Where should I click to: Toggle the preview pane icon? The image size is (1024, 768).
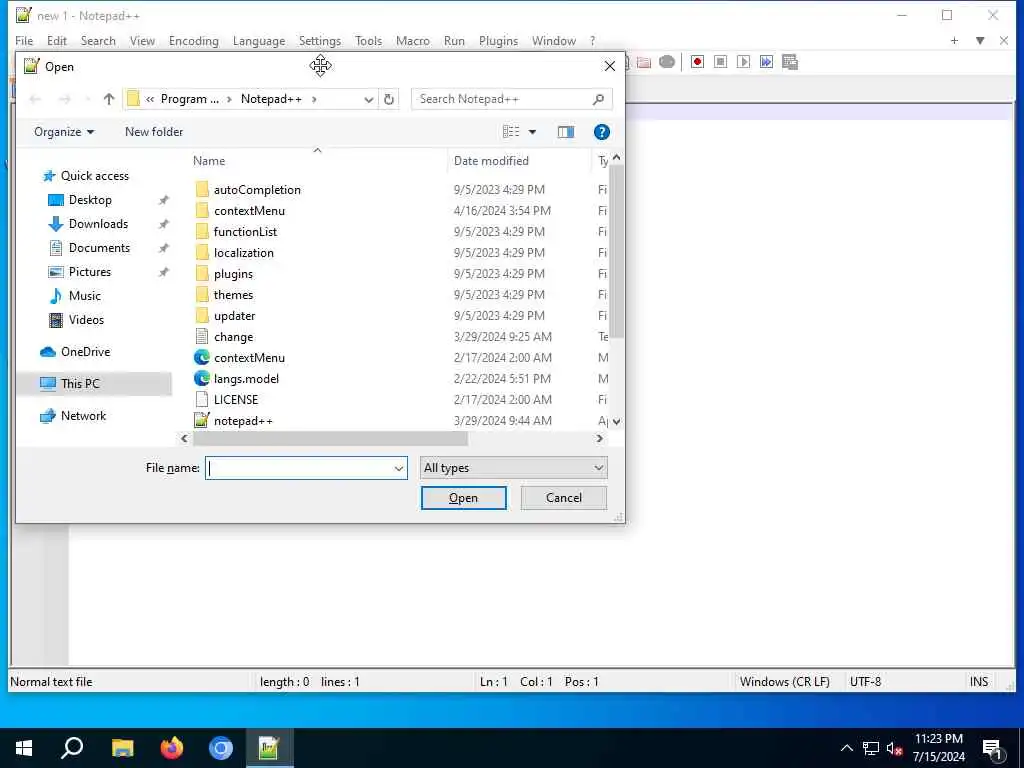566,132
